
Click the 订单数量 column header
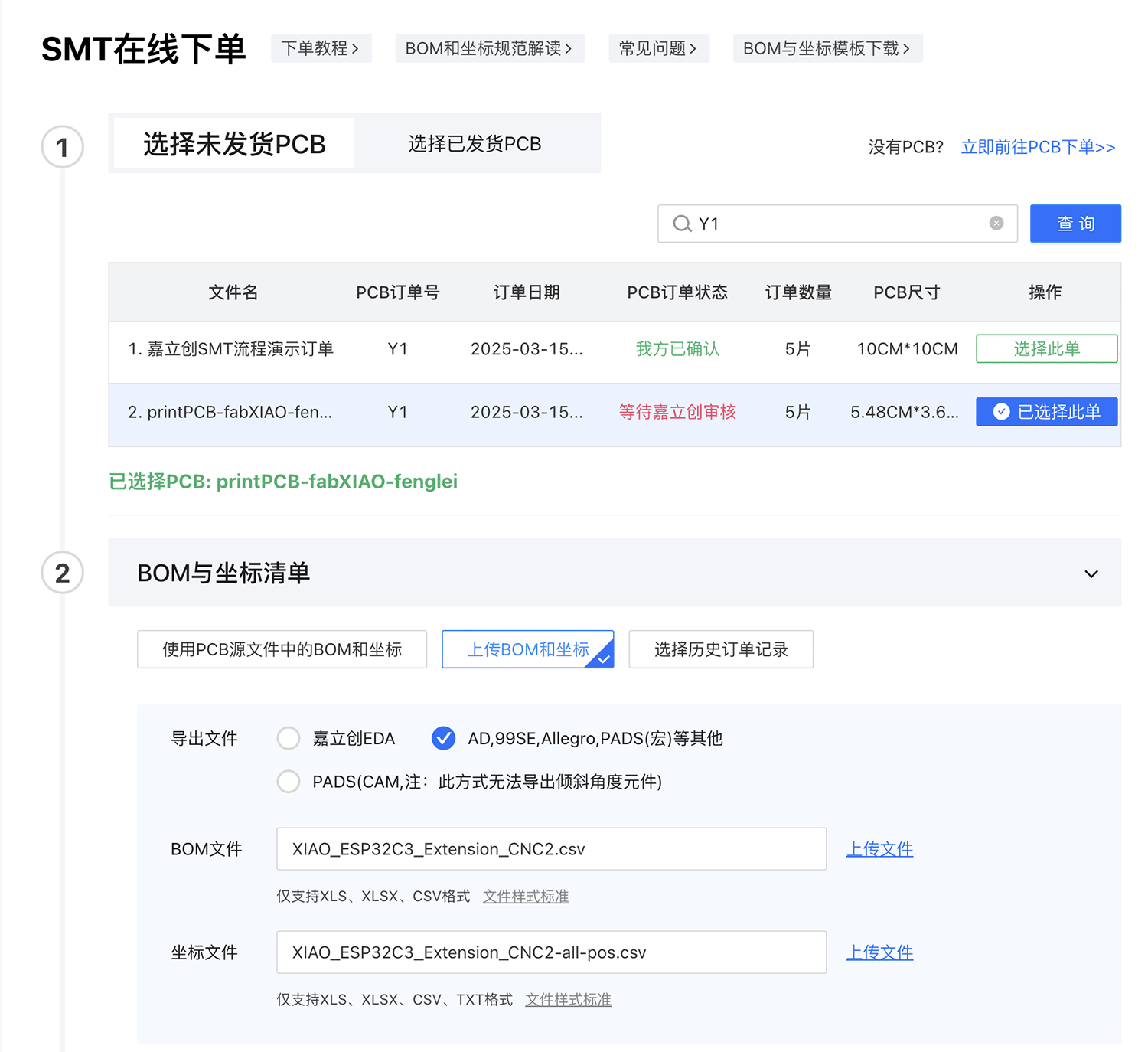coord(798,292)
